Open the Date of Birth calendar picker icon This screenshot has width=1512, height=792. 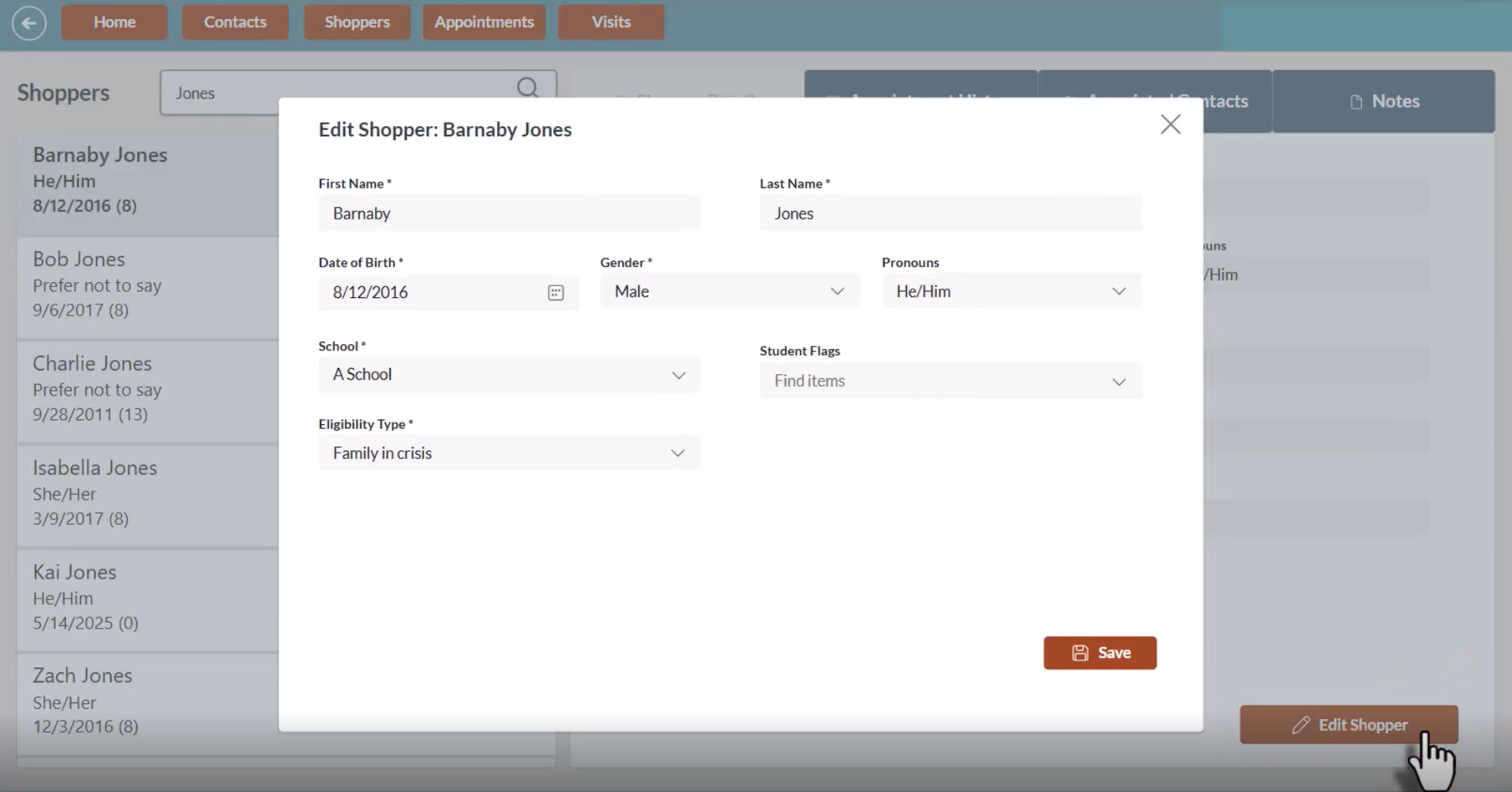pos(555,293)
